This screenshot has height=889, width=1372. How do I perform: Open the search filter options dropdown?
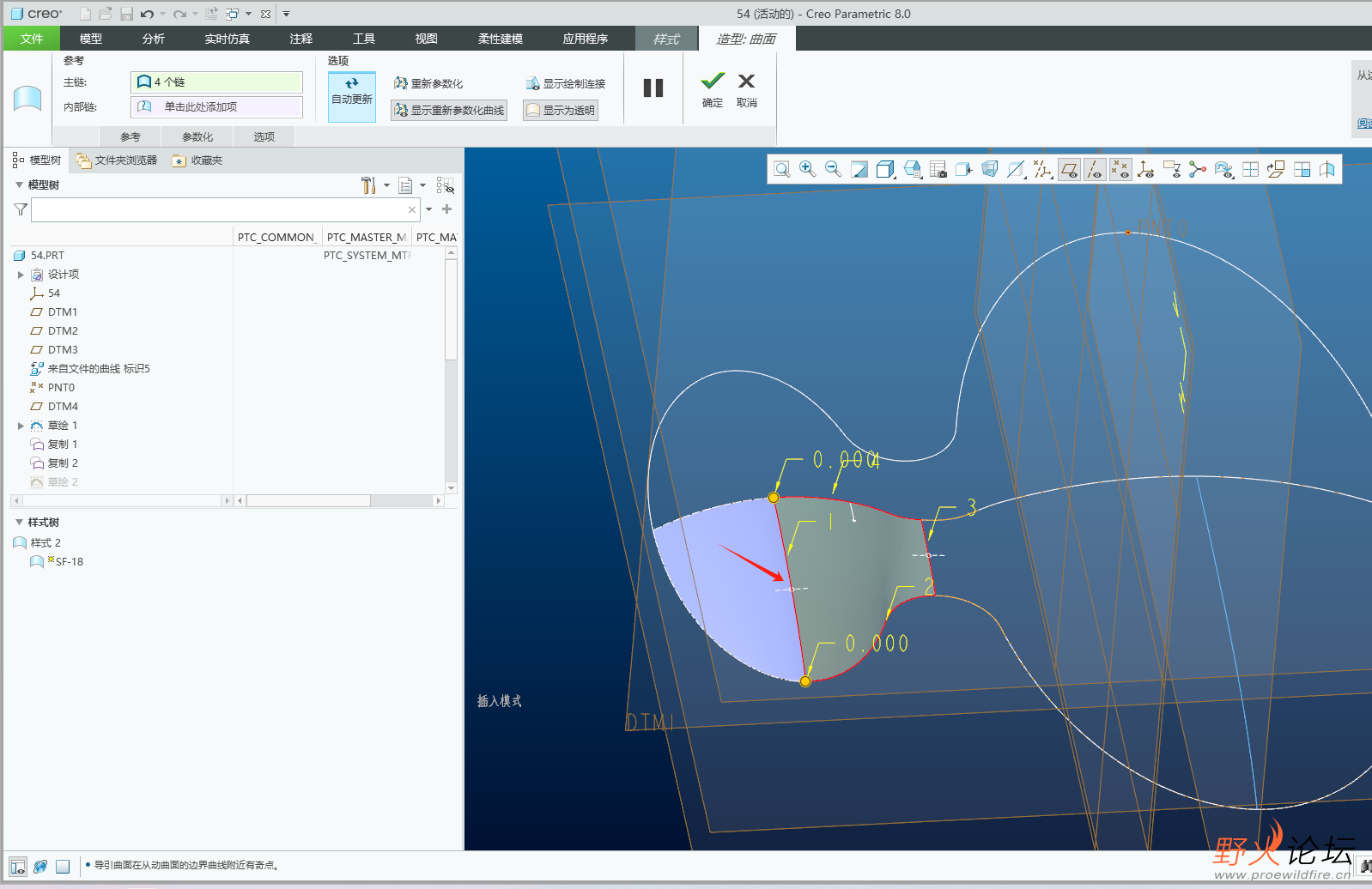pyautogui.click(x=428, y=209)
